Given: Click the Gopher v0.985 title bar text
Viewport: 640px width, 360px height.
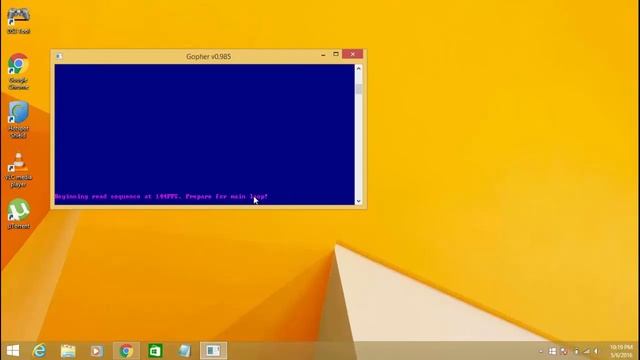Looking at the screenshot, I should 209,56.
